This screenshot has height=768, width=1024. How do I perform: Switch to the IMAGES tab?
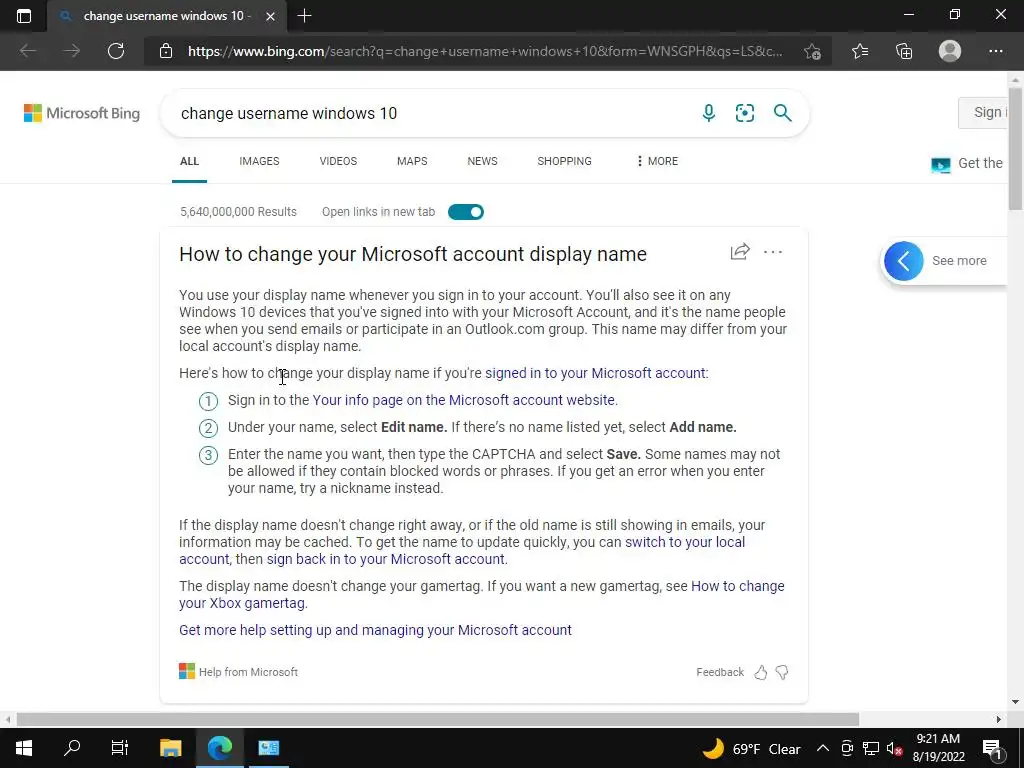pyautogui.click(x=259, y=161)
